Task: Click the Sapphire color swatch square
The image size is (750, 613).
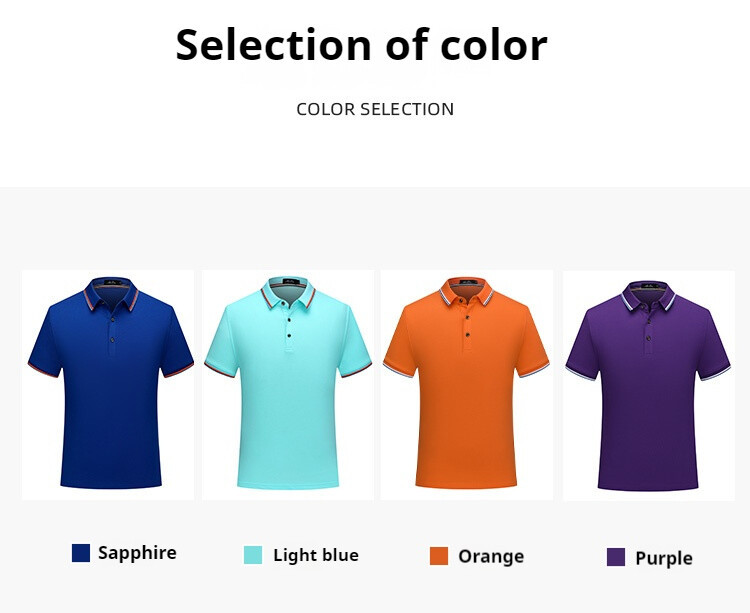Action: point(81,553)
